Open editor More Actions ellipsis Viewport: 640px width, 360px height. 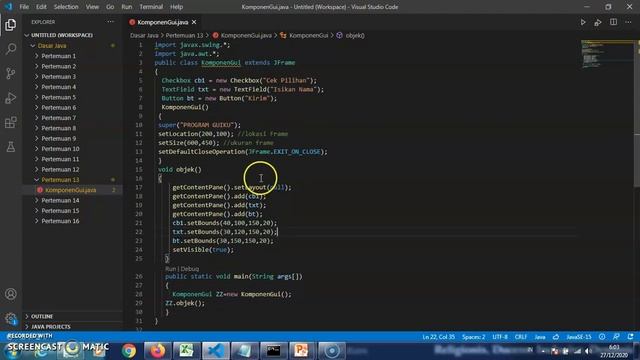(628, 22)
